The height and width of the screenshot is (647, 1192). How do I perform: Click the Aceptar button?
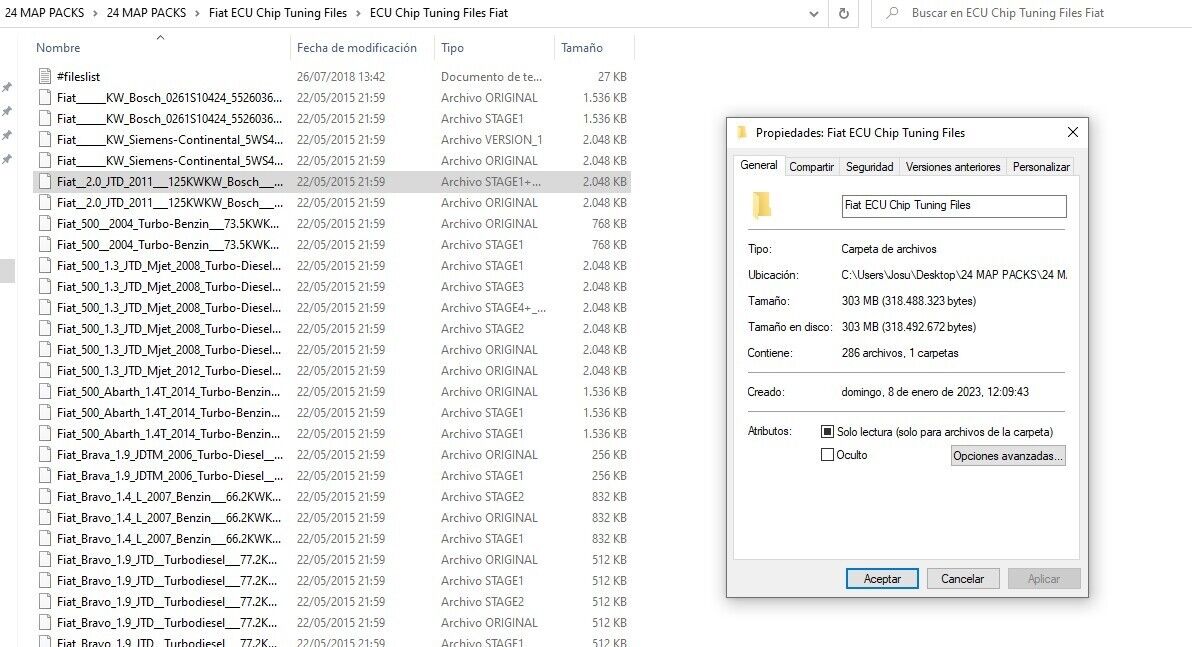pyautogui.click(x=882, y=579)
